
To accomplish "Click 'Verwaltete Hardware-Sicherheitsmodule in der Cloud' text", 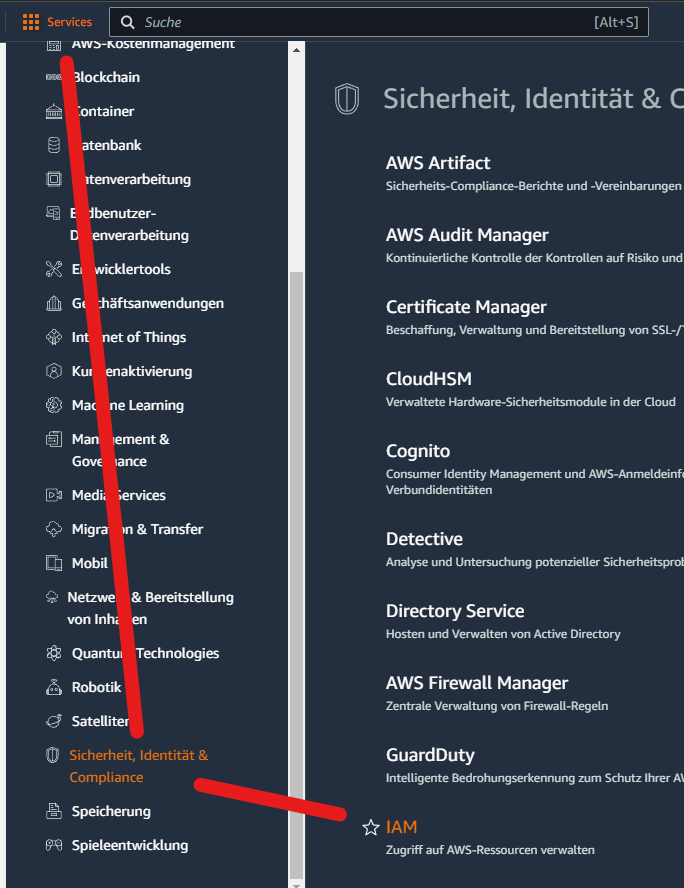I will click(531, 402).
